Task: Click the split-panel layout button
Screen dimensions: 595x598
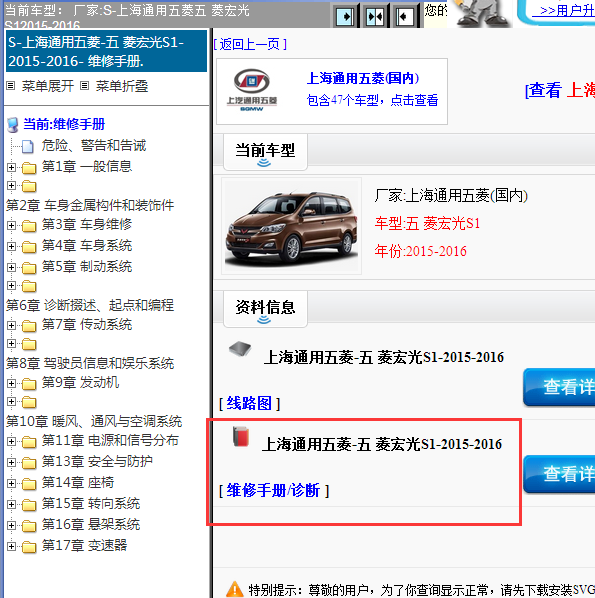Action: (375, 17)
